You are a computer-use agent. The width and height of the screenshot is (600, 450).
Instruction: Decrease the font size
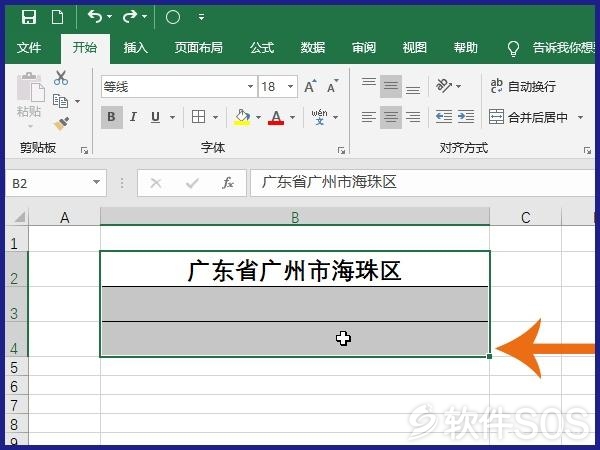click(x=333, y=86)
